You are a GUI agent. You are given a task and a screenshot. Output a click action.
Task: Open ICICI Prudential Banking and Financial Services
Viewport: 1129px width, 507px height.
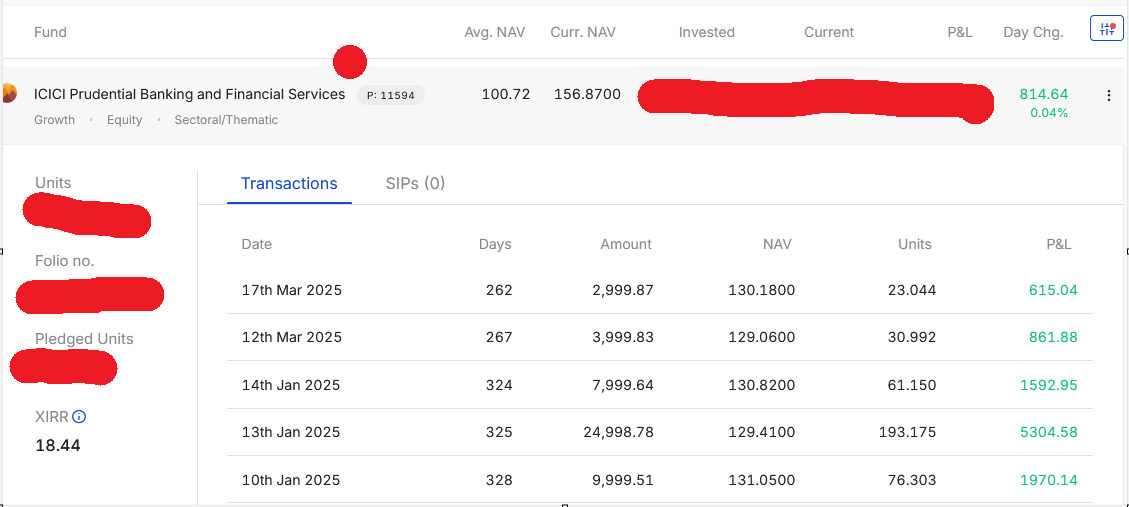[189, 95]
